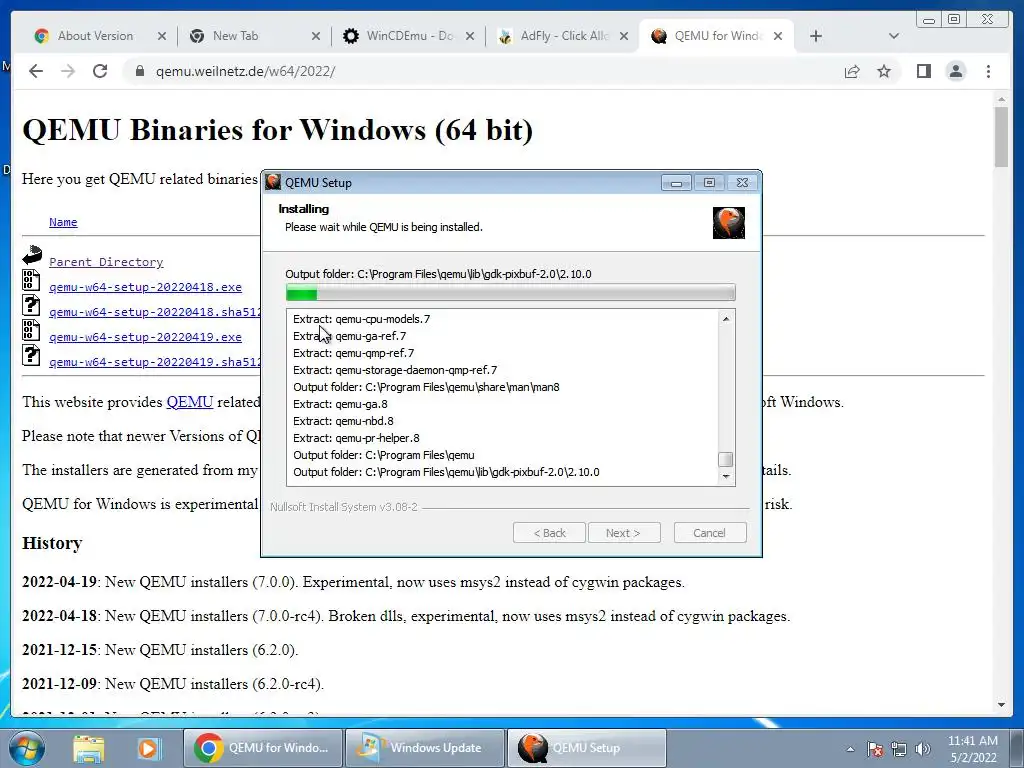Open the taskbar clock and date
Screen dimensions: 1024x768
click(x=972, y=749)
